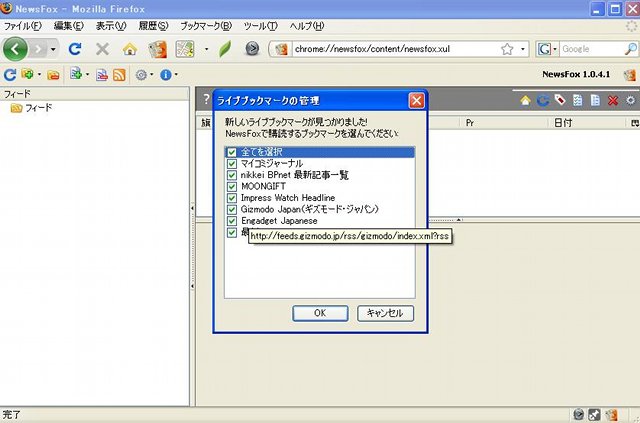Uncheck the マイコミジャーナル checkbox

(232, 164)
